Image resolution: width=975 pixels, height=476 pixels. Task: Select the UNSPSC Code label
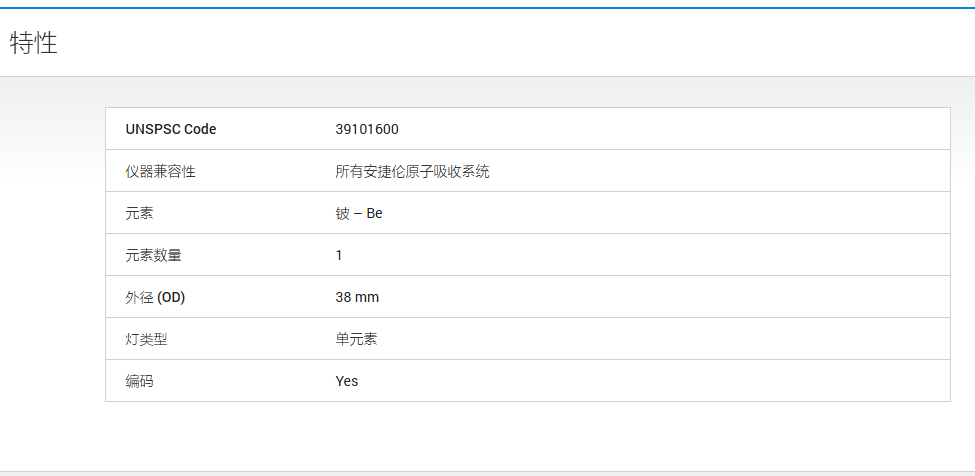point(171,129)
